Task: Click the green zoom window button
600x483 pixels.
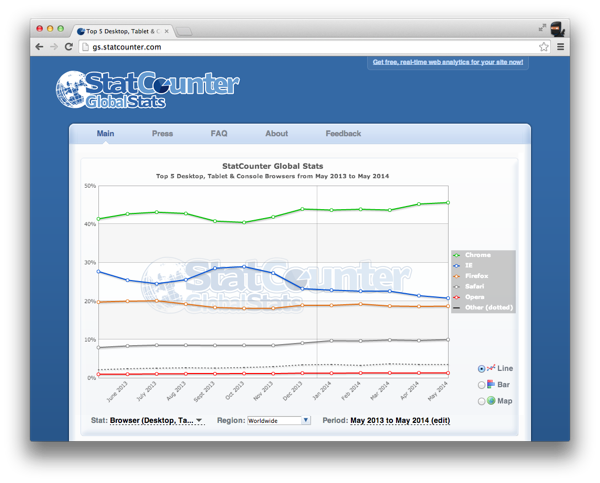Action: [60, 28]
